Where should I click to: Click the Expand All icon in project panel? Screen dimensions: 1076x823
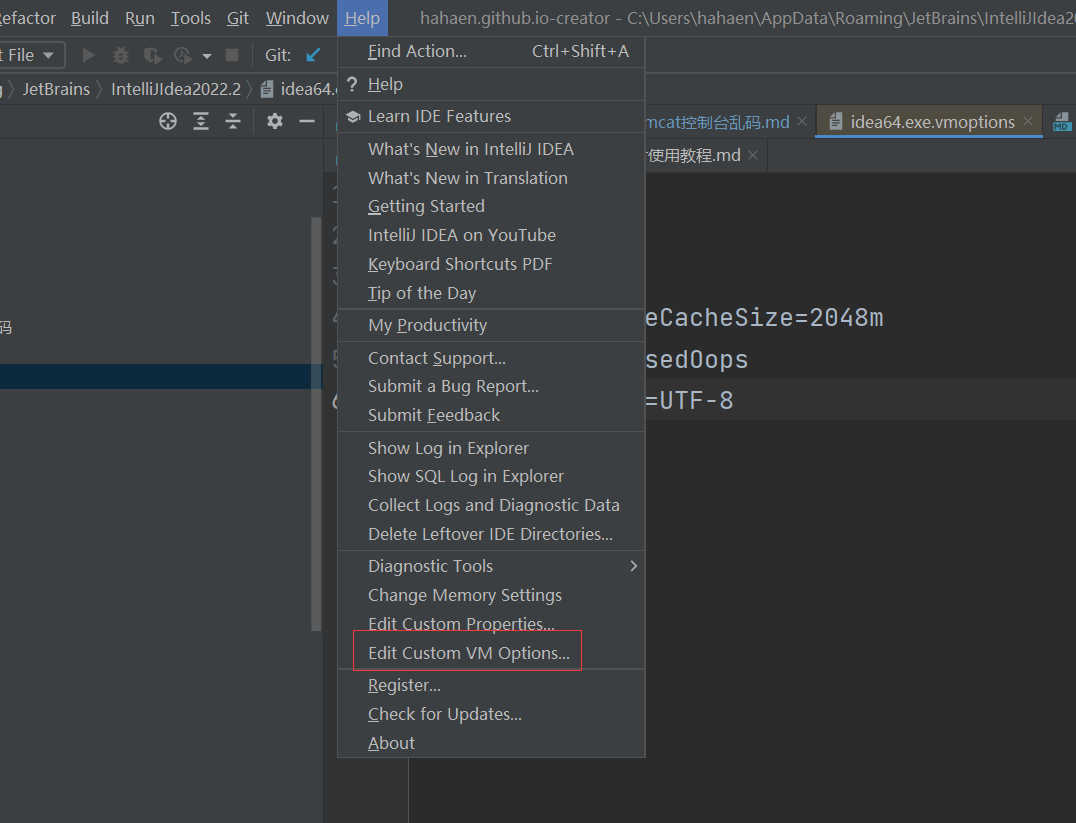coord(201,121)
